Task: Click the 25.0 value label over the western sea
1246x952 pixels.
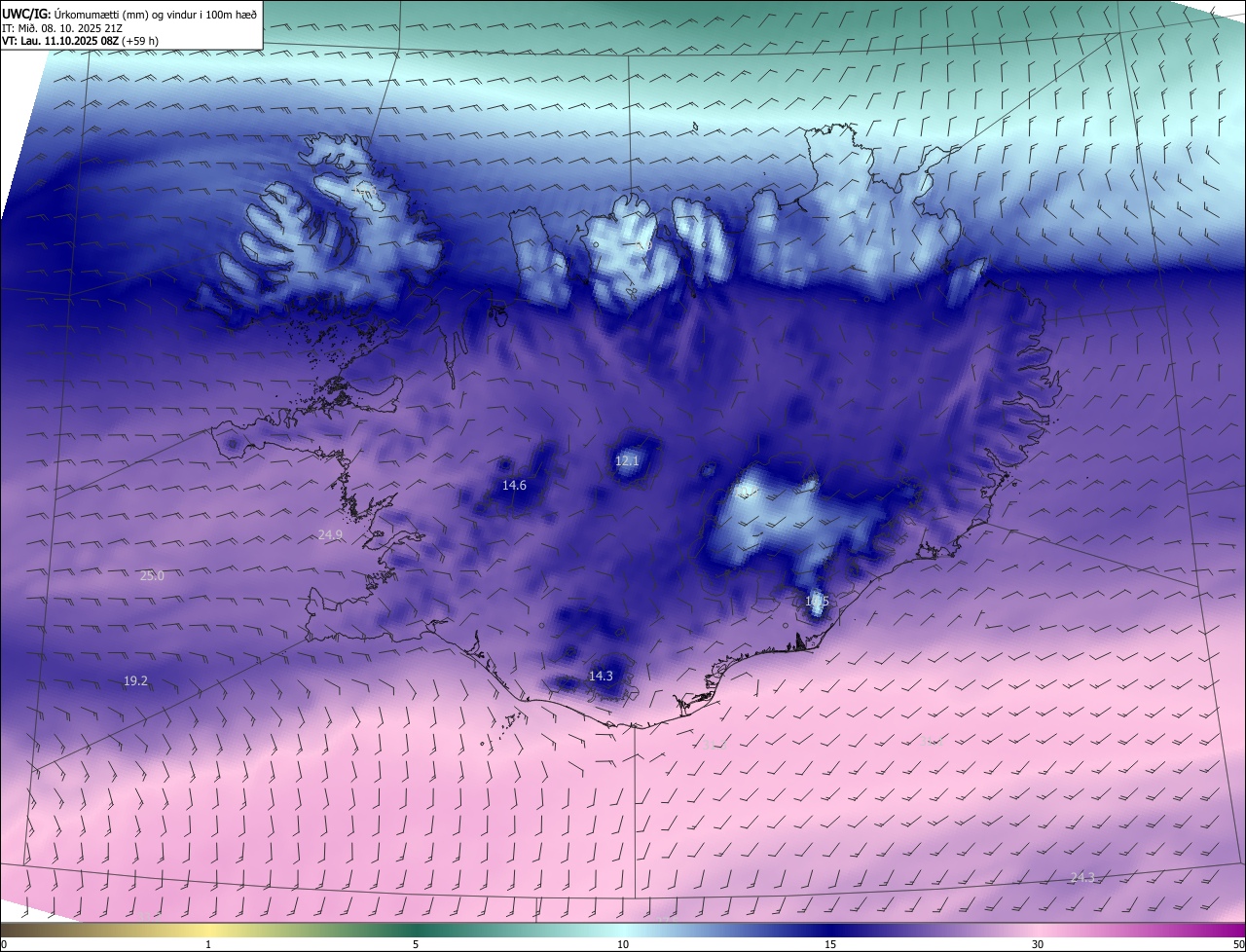Action: tap(152, 575)
